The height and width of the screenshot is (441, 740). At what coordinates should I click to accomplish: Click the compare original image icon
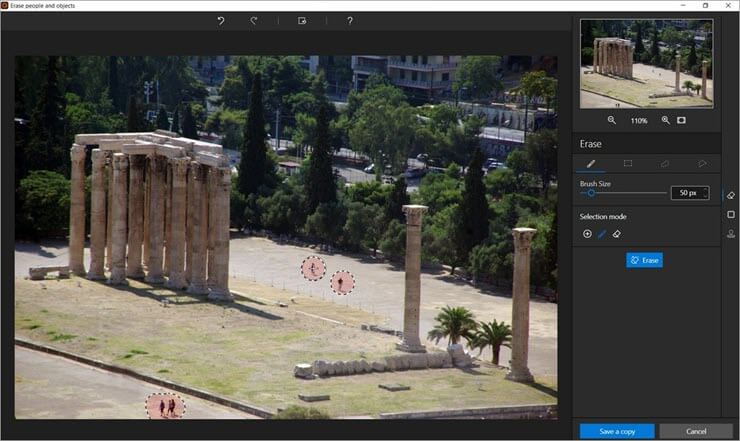(x=302, y=21)
